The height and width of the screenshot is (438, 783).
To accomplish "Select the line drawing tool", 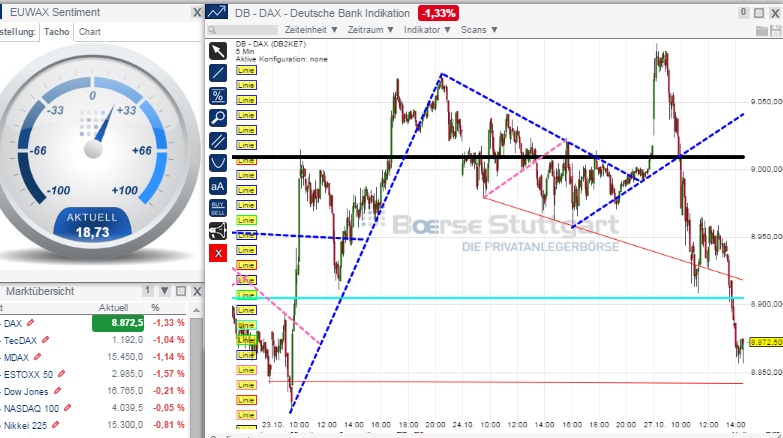I will coord(218,73).
